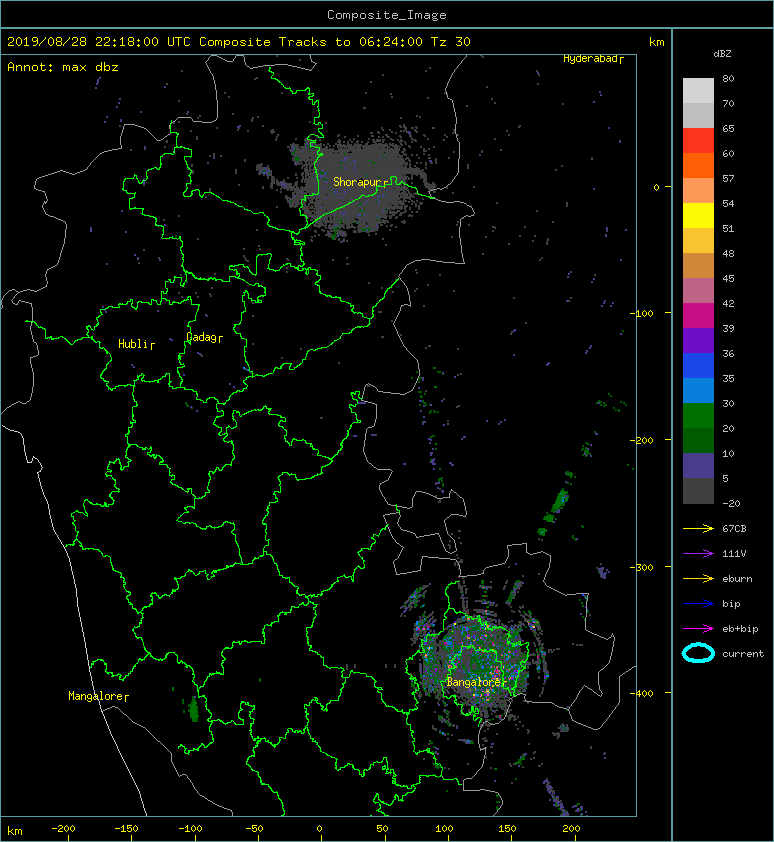Pick the bright yellow swatch in dBZ scale

(698, 216)
